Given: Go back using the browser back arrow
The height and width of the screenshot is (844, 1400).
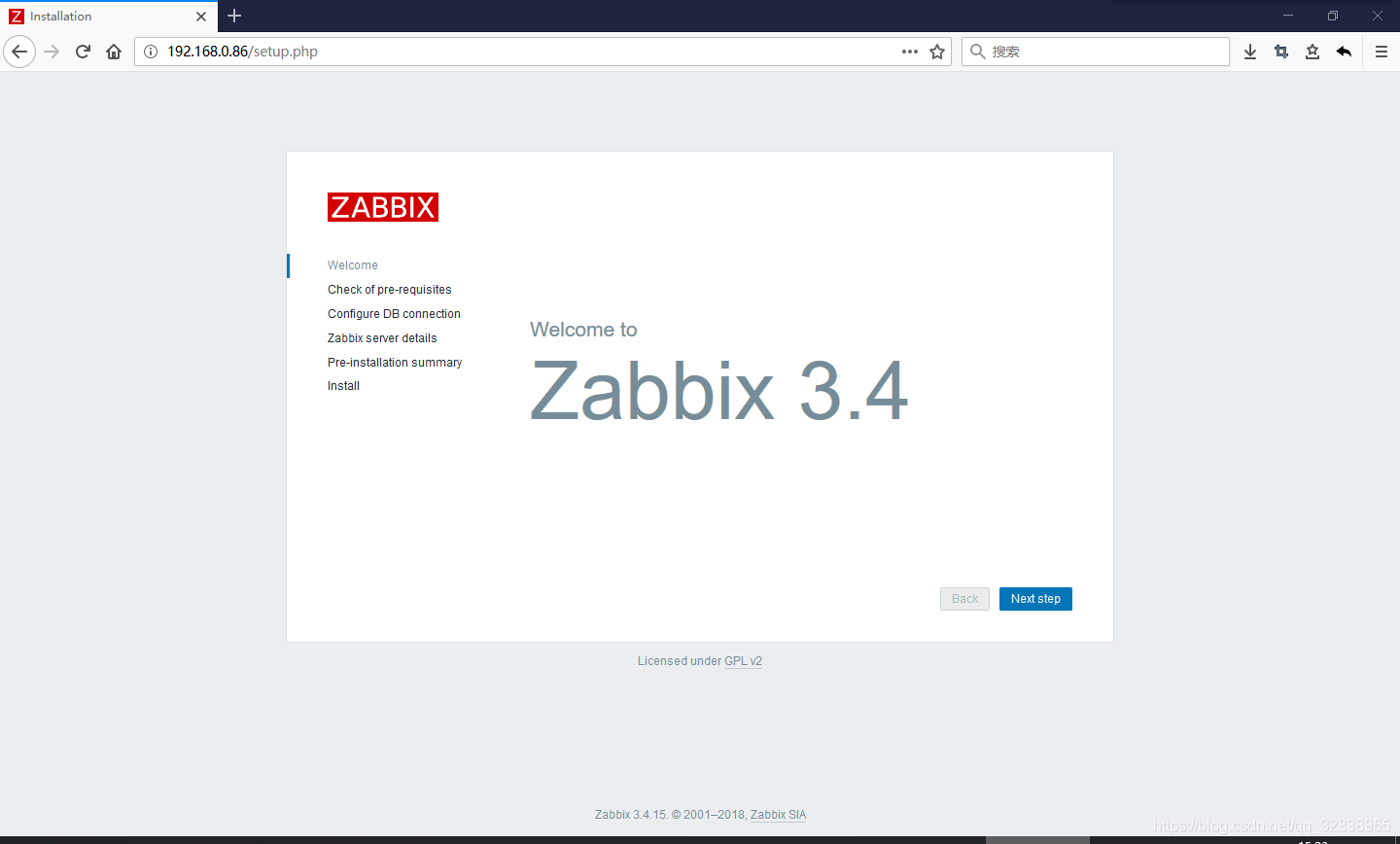Looking at the screenshot, I should pyautogui.click(x=19, y=52).
